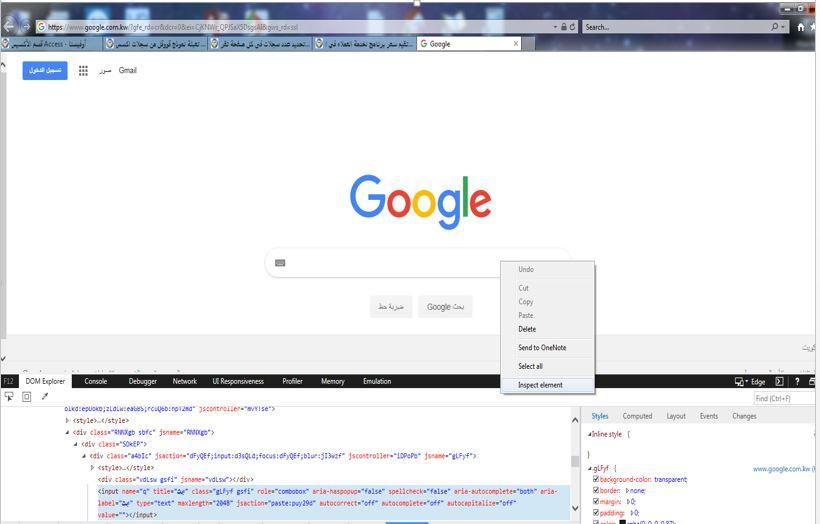
Task: Close the Google tab with X
Action: (x=516, y=44)
